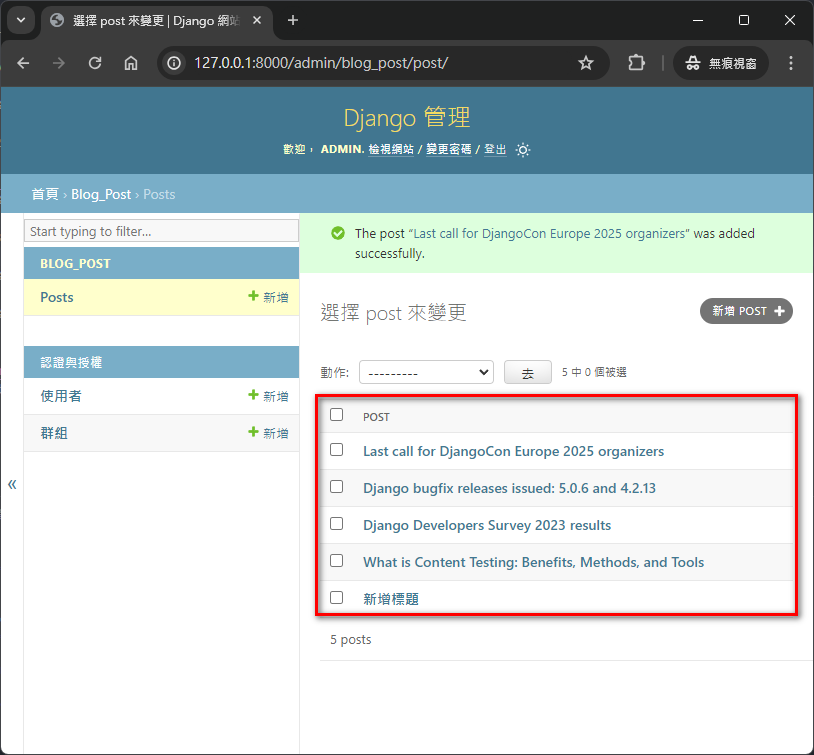
Task: Open the BLOG_POST sidebar section
Action: pyautogui.click(x=75, y=264)
